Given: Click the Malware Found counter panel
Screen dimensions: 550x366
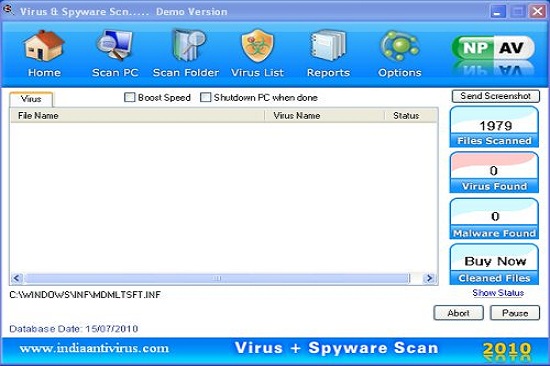Looking at the screenshot, I should pyautogui.click(x=494, y=219).
